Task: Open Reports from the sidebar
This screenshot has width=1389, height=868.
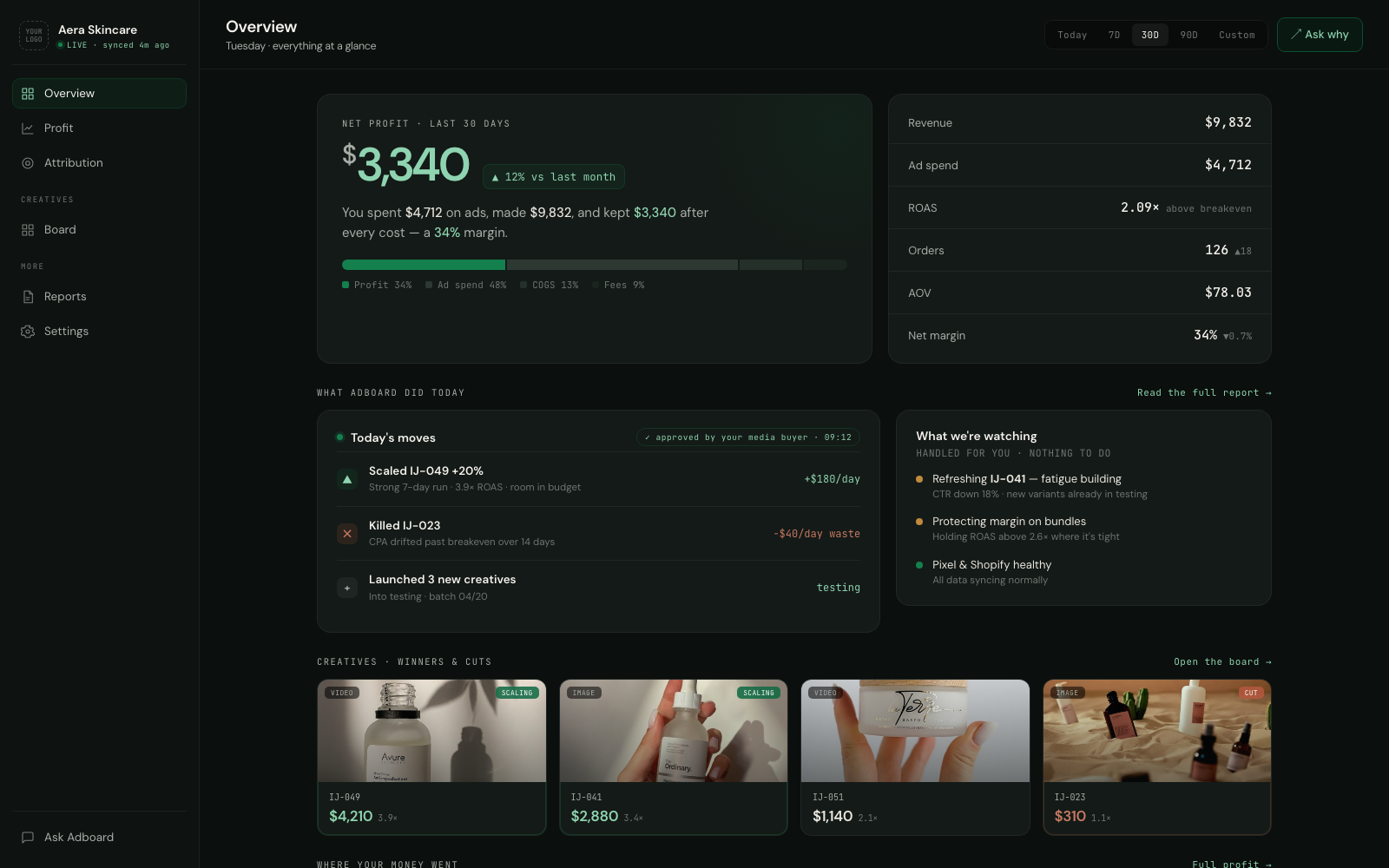Action: coord(99,296)
